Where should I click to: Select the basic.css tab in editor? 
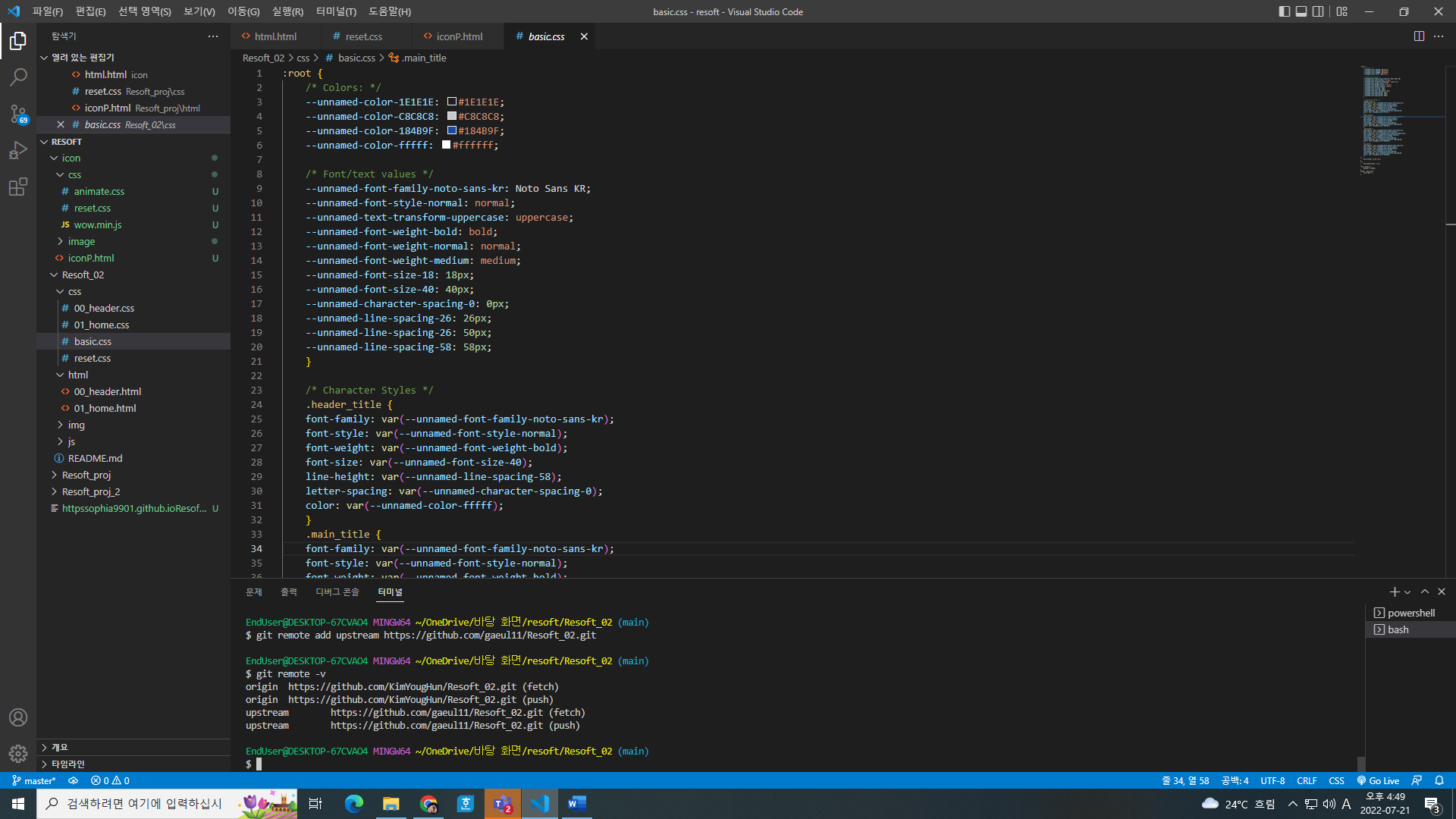[x=545, y=36]
